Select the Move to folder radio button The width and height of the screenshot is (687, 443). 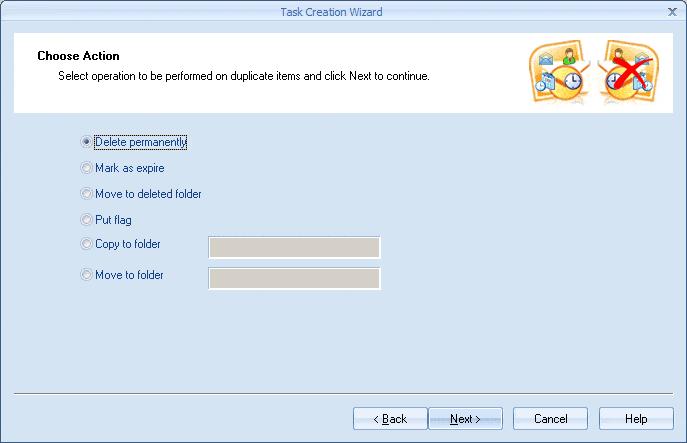pos(87,275)
